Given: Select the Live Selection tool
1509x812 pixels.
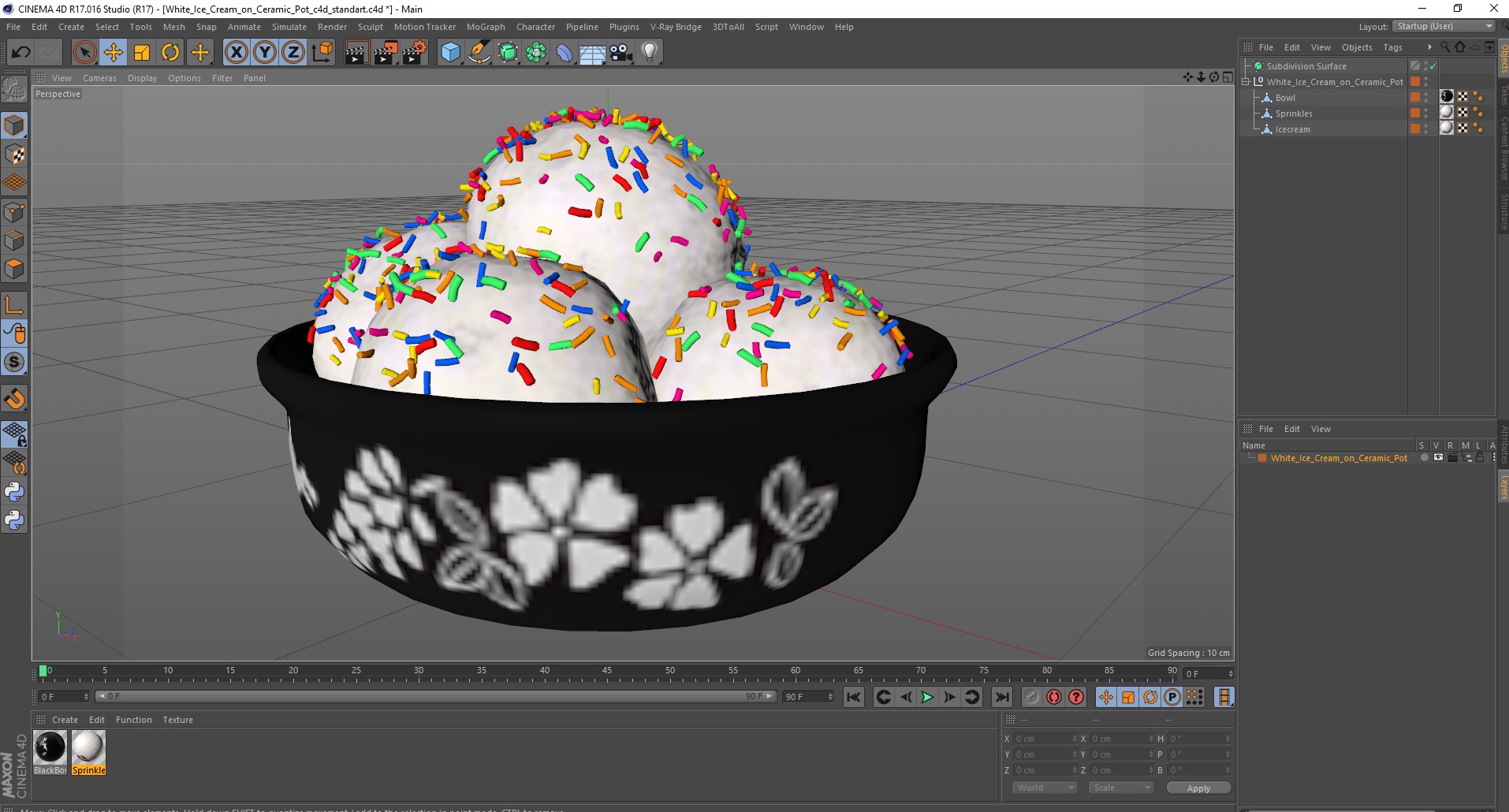Looking at the screenshot, I should click(84, 53).
